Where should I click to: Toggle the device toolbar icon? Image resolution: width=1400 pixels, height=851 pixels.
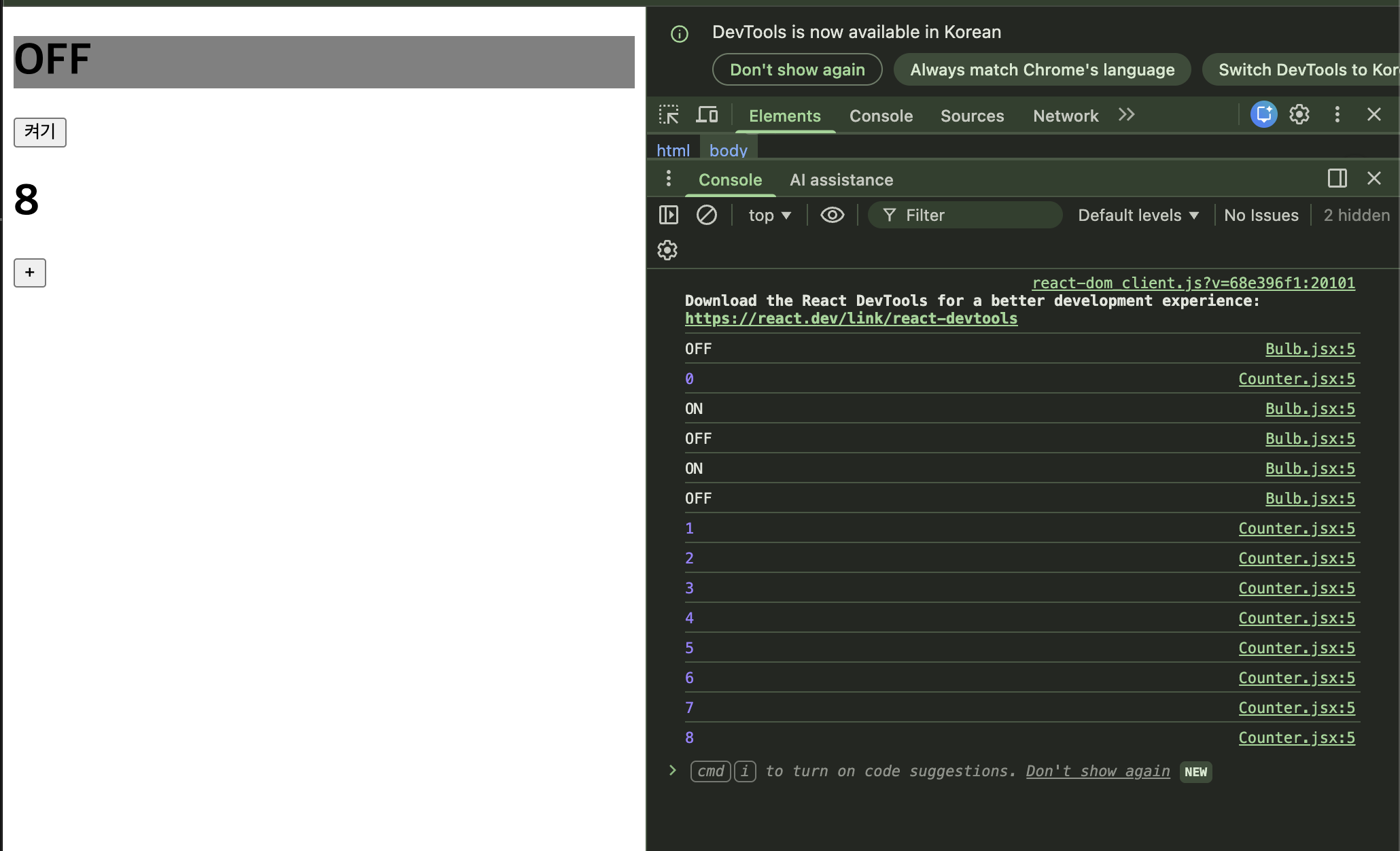tap(707, 115)
